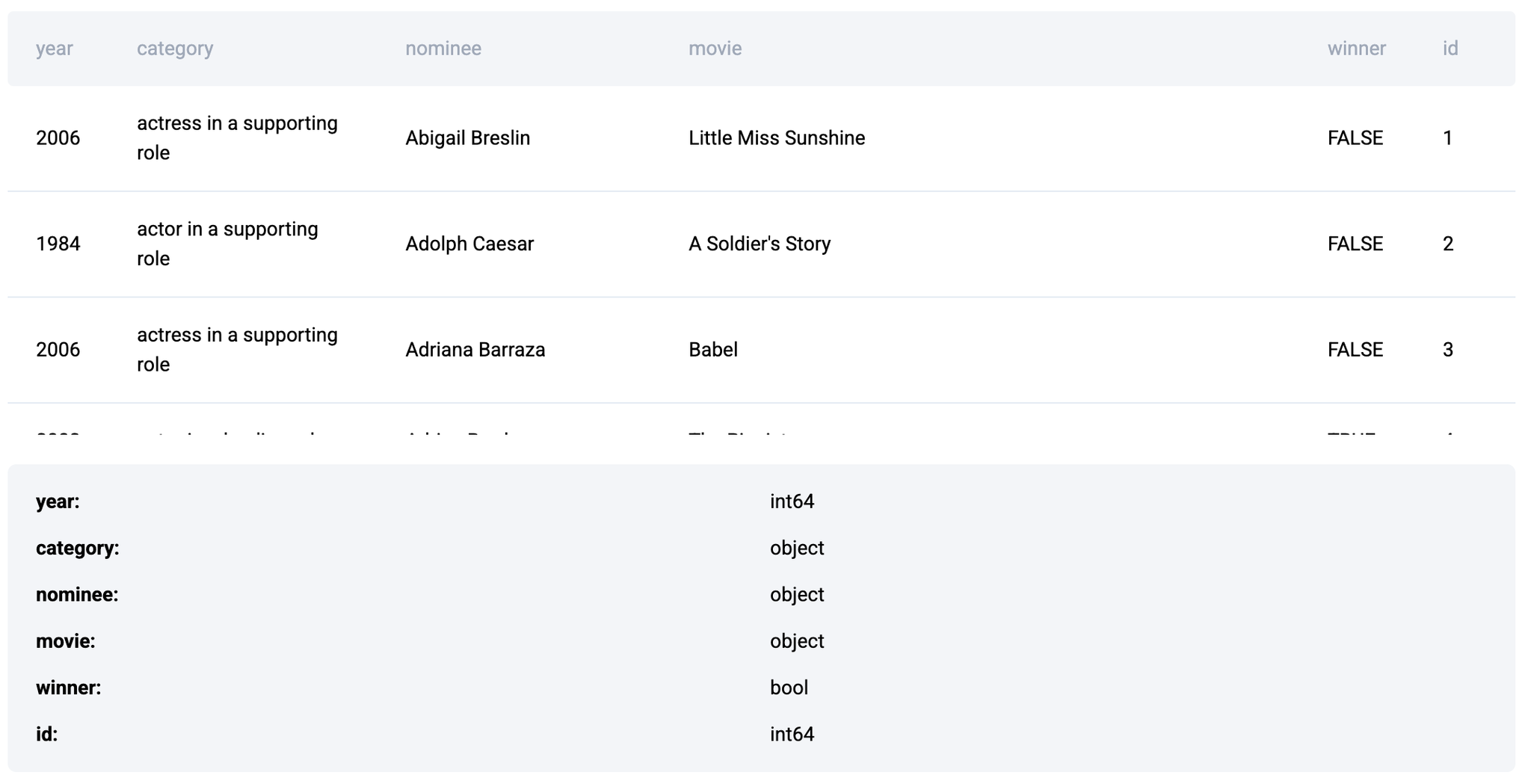Click the year column header
Screen dimensions: 1531x784
[x=54, y=49]
